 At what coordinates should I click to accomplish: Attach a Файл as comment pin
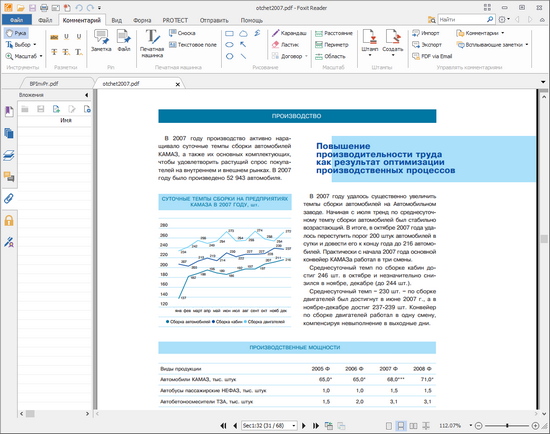click(123, 41)
